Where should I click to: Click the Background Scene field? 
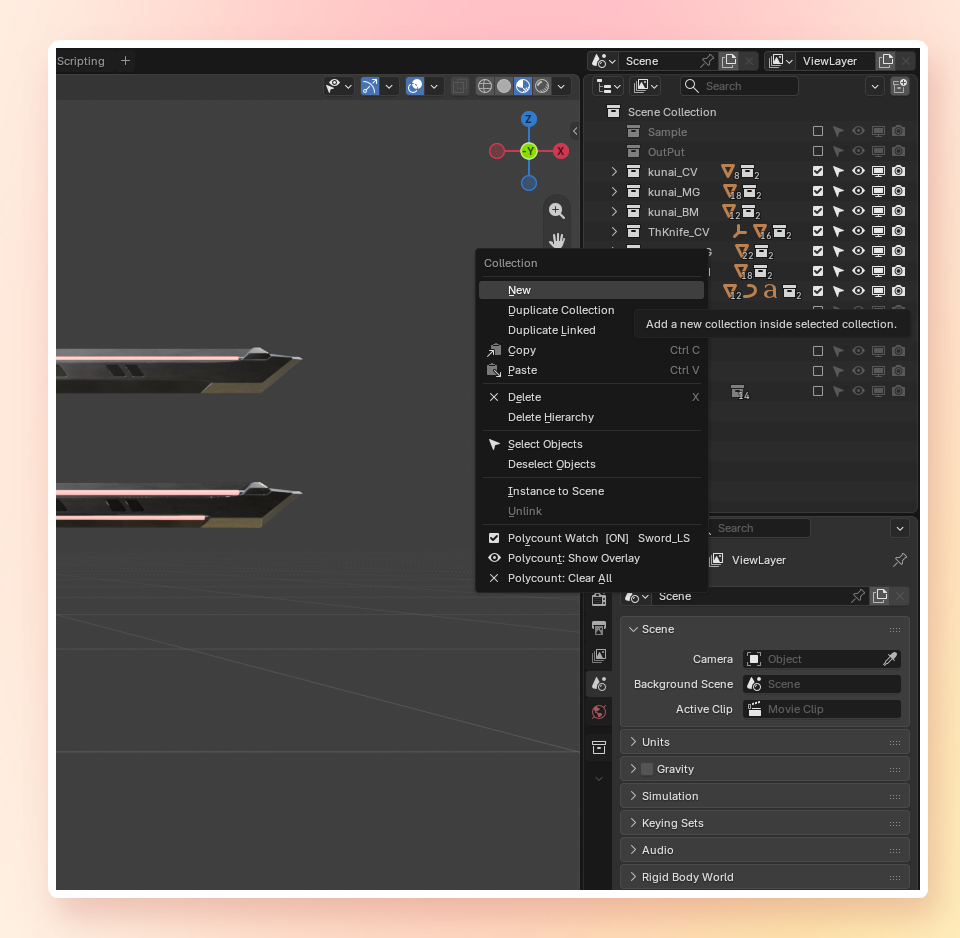click(x=822, y=684)
